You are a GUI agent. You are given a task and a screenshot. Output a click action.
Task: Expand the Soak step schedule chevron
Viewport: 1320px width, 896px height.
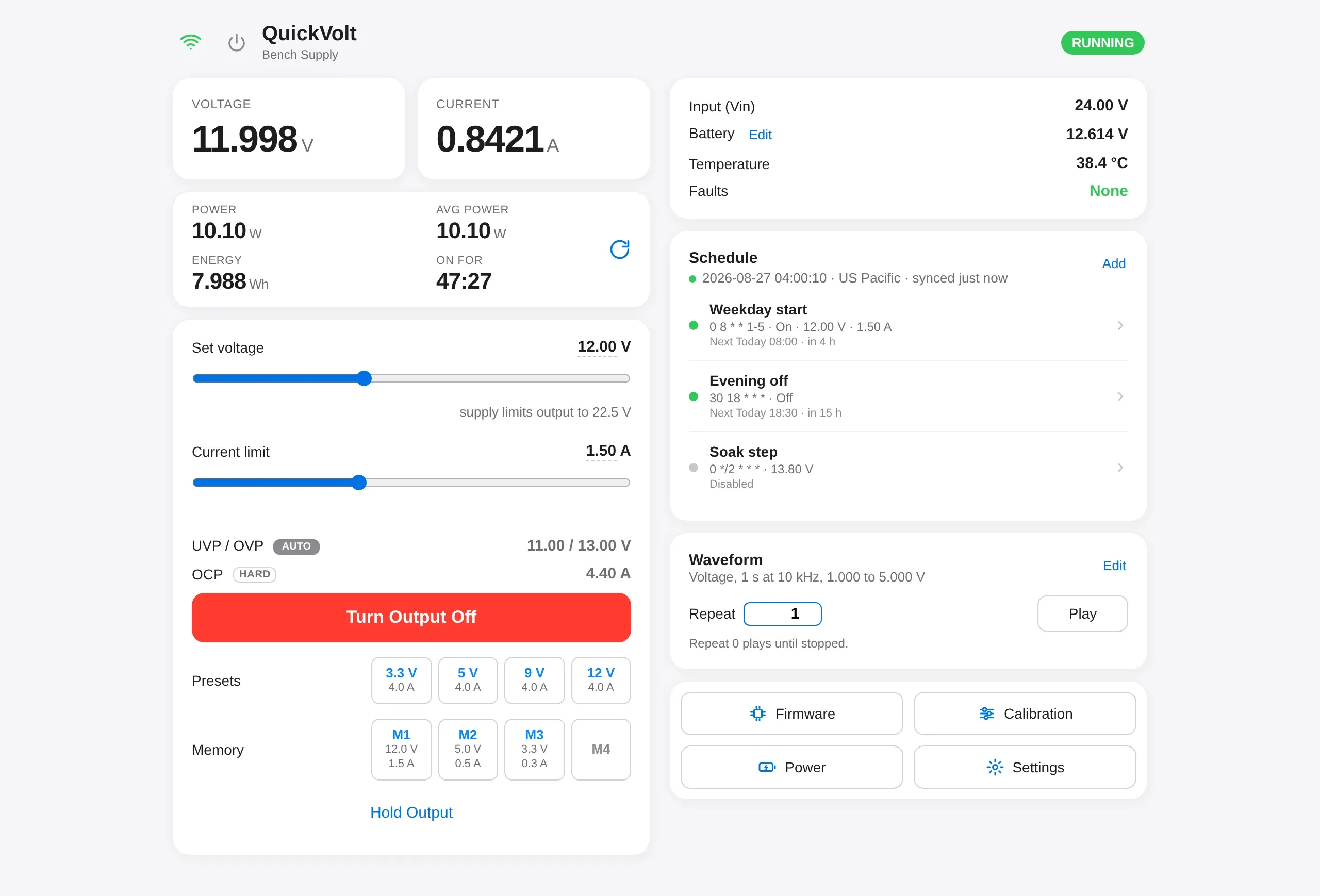click(1119, 467)
